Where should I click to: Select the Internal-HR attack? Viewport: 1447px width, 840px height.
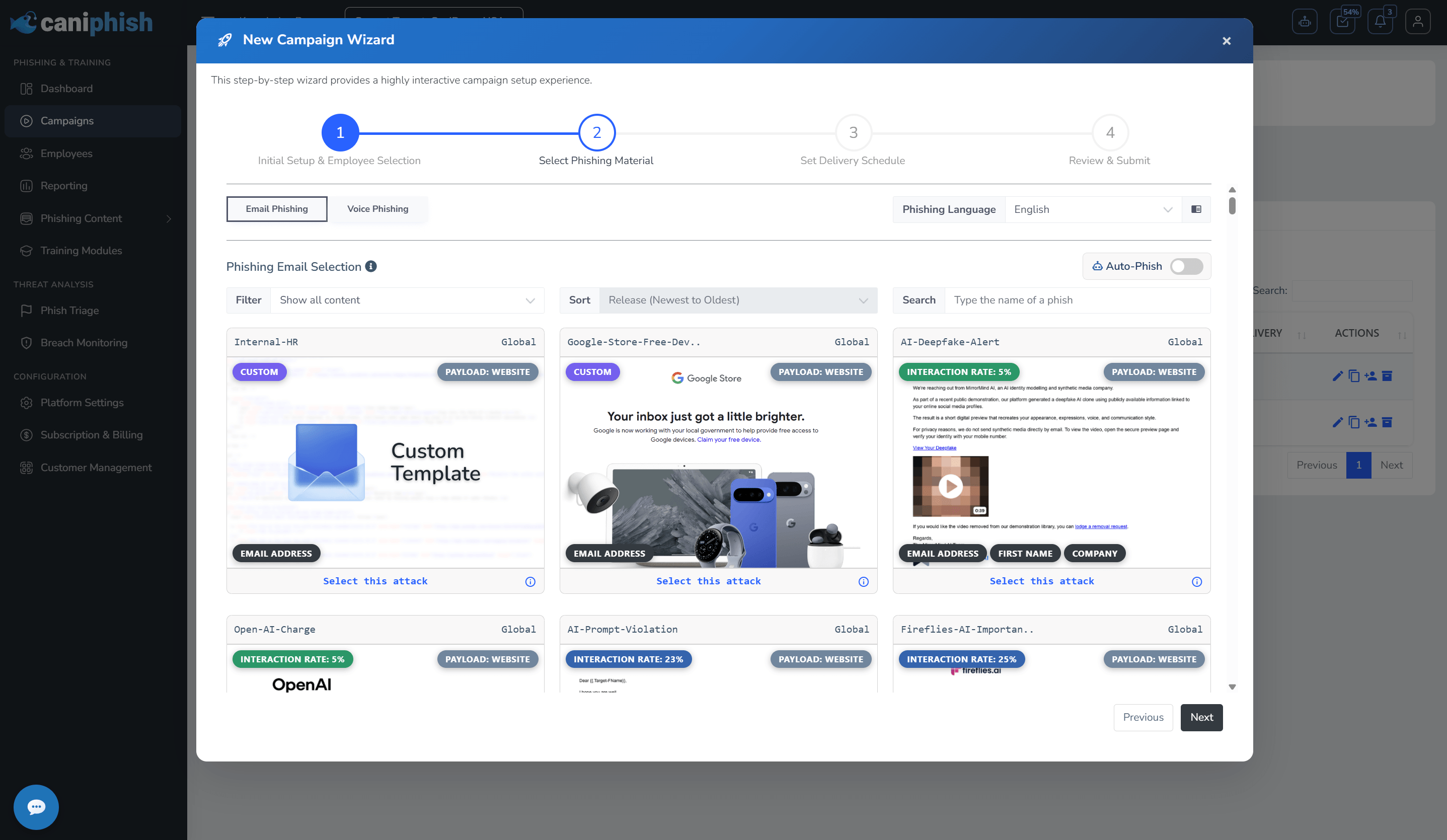point(375,581)
